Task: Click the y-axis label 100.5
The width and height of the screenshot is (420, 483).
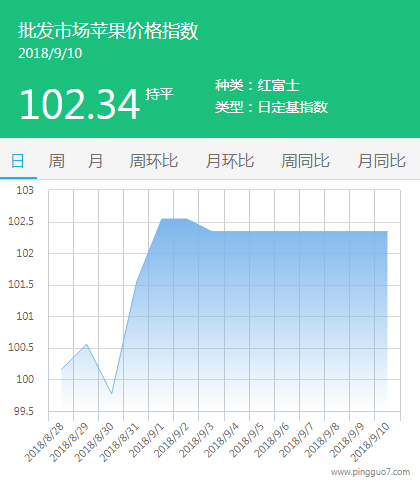Action: [x=21, y=348]
